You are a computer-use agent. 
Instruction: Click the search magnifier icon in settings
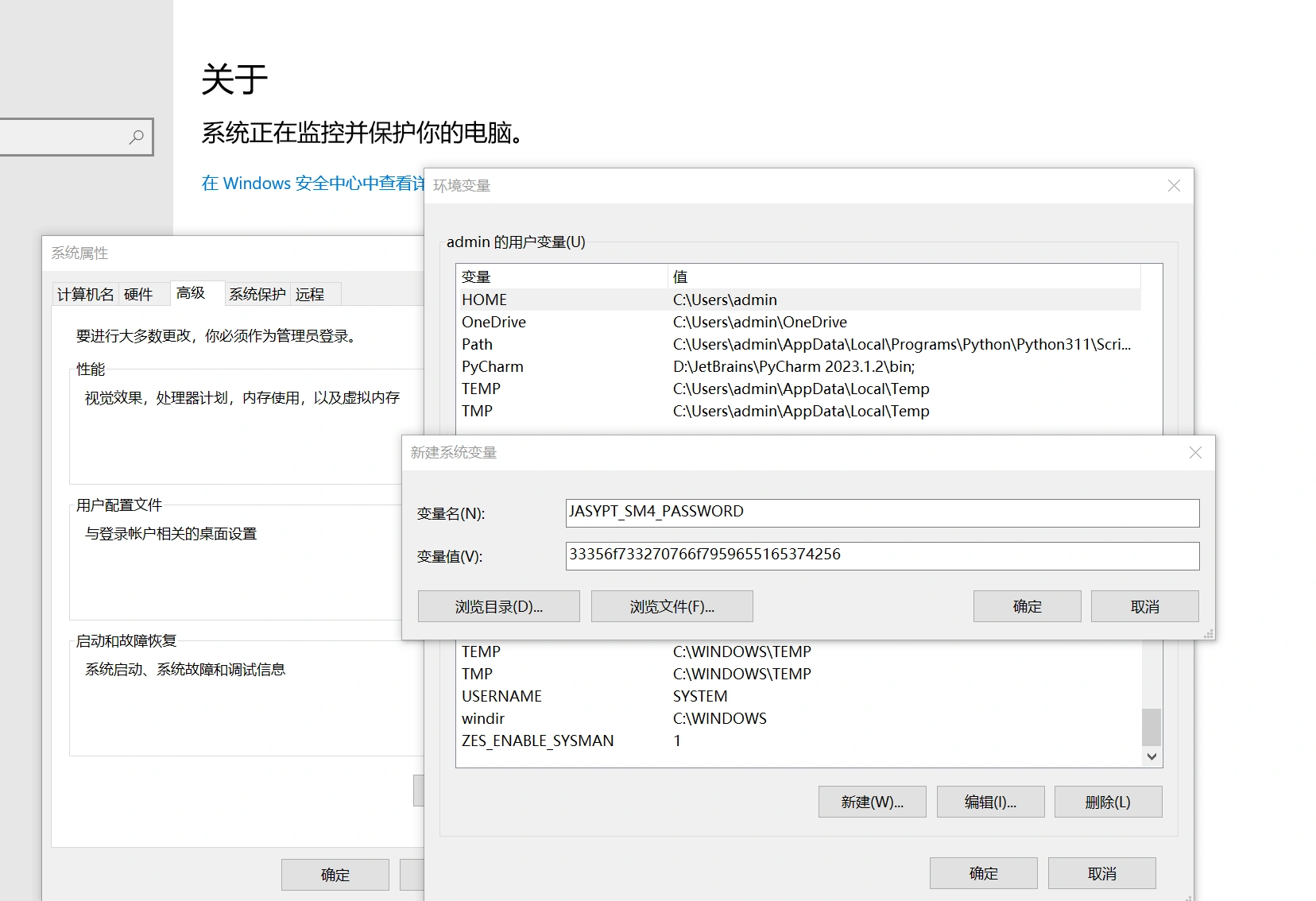coord(137,137)
